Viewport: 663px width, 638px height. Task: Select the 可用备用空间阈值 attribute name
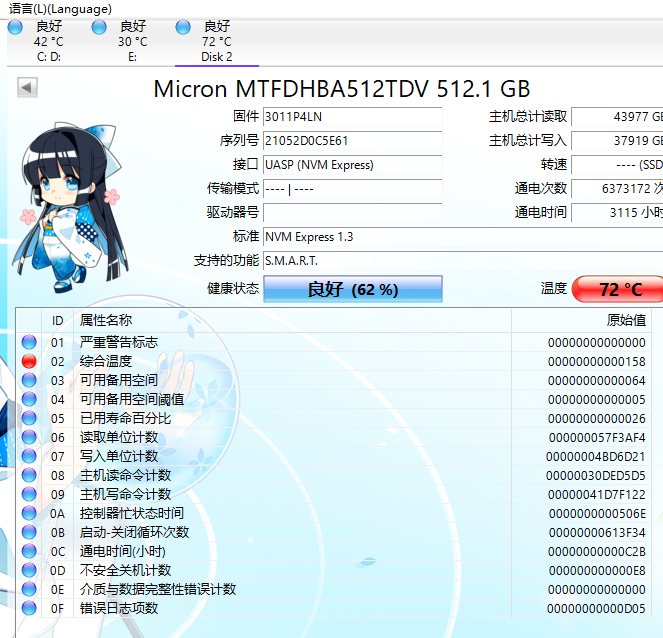click(132, 399)
